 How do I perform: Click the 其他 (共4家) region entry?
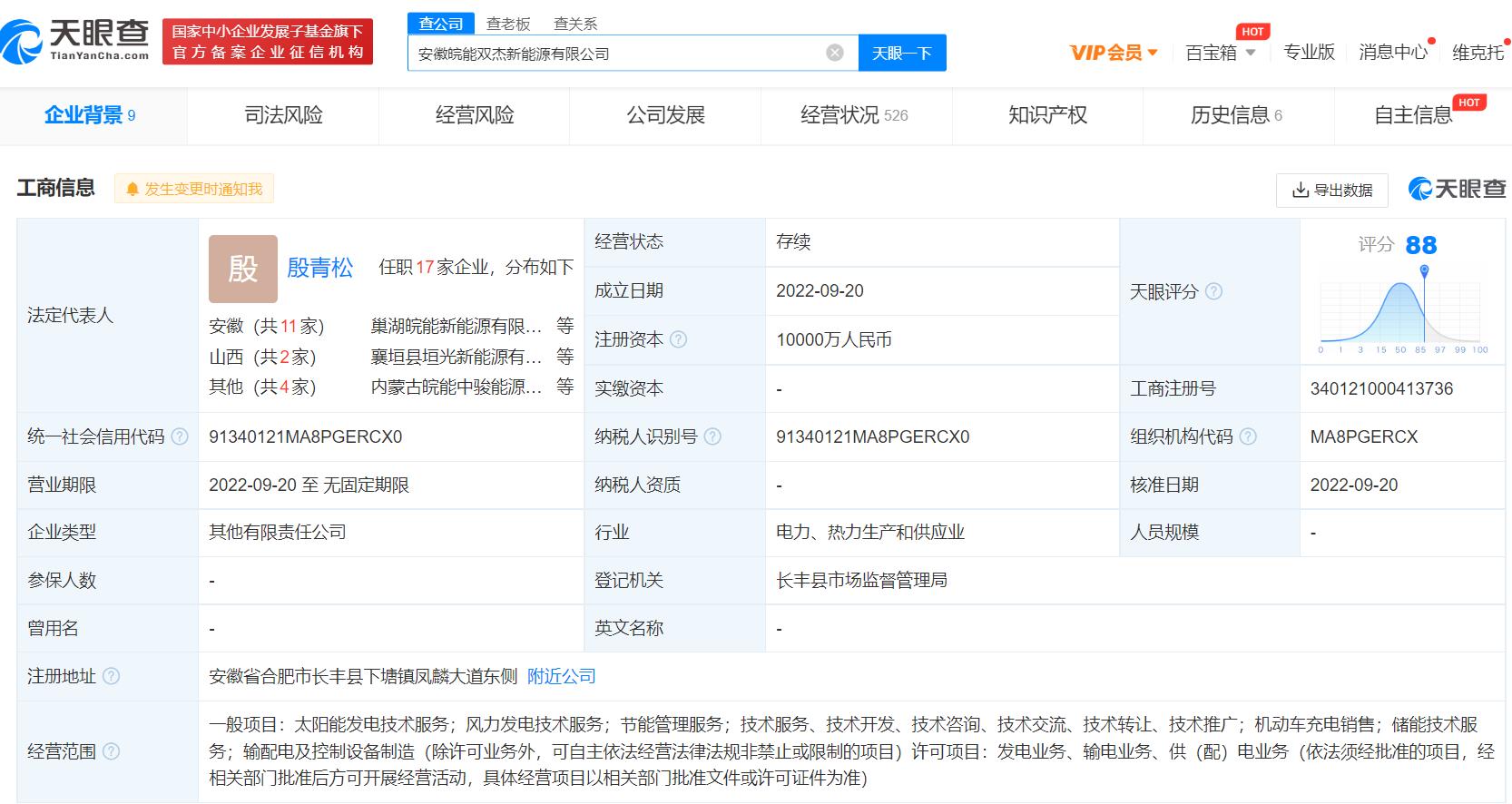coord(262,387)
